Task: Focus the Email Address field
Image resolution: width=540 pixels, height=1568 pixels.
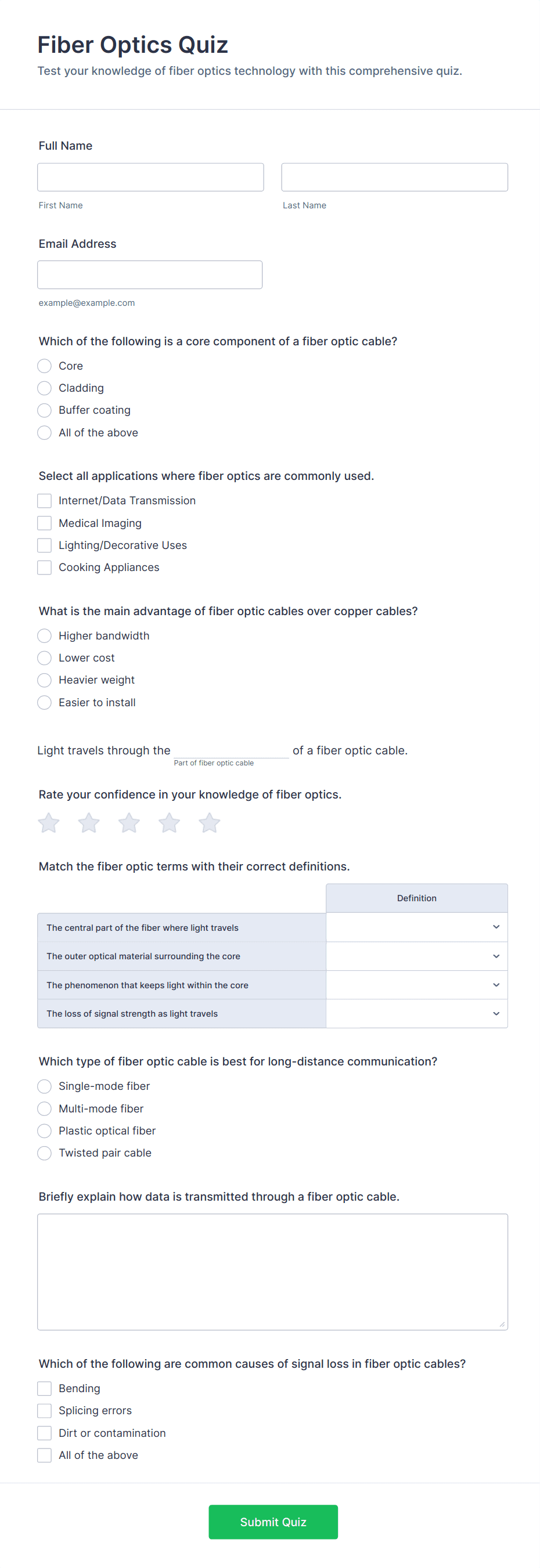Action: 150,274
